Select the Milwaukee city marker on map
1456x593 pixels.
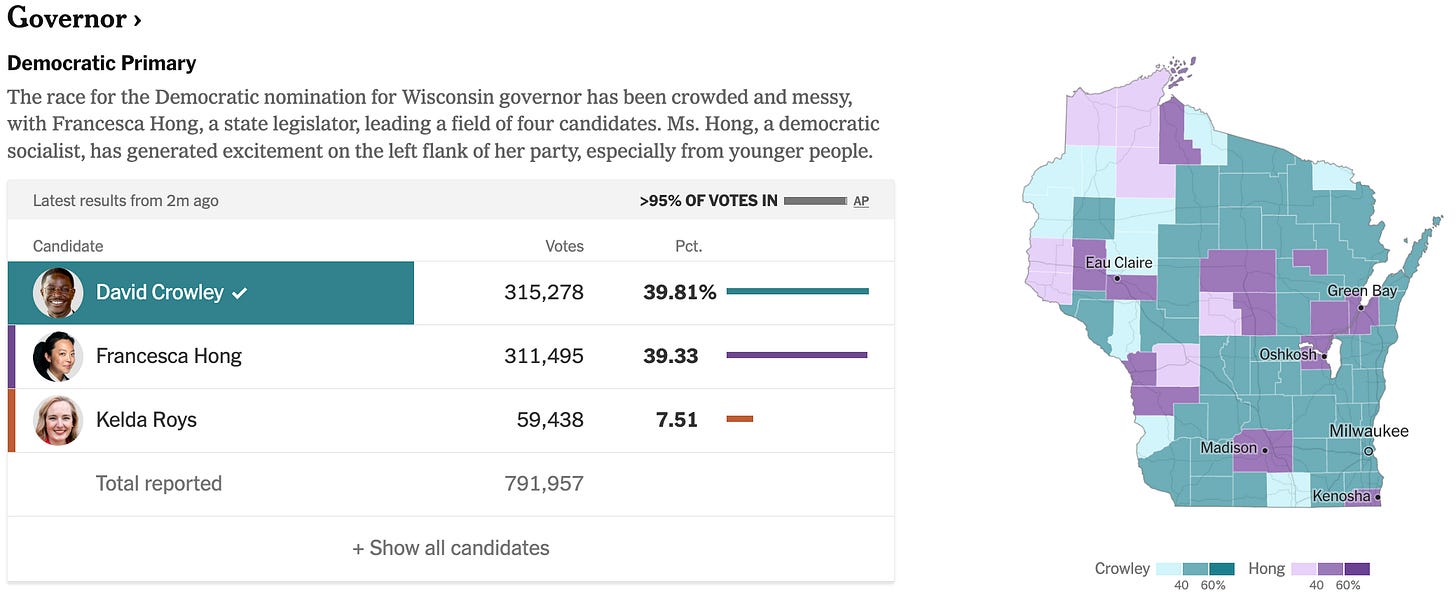[1369, 452]
